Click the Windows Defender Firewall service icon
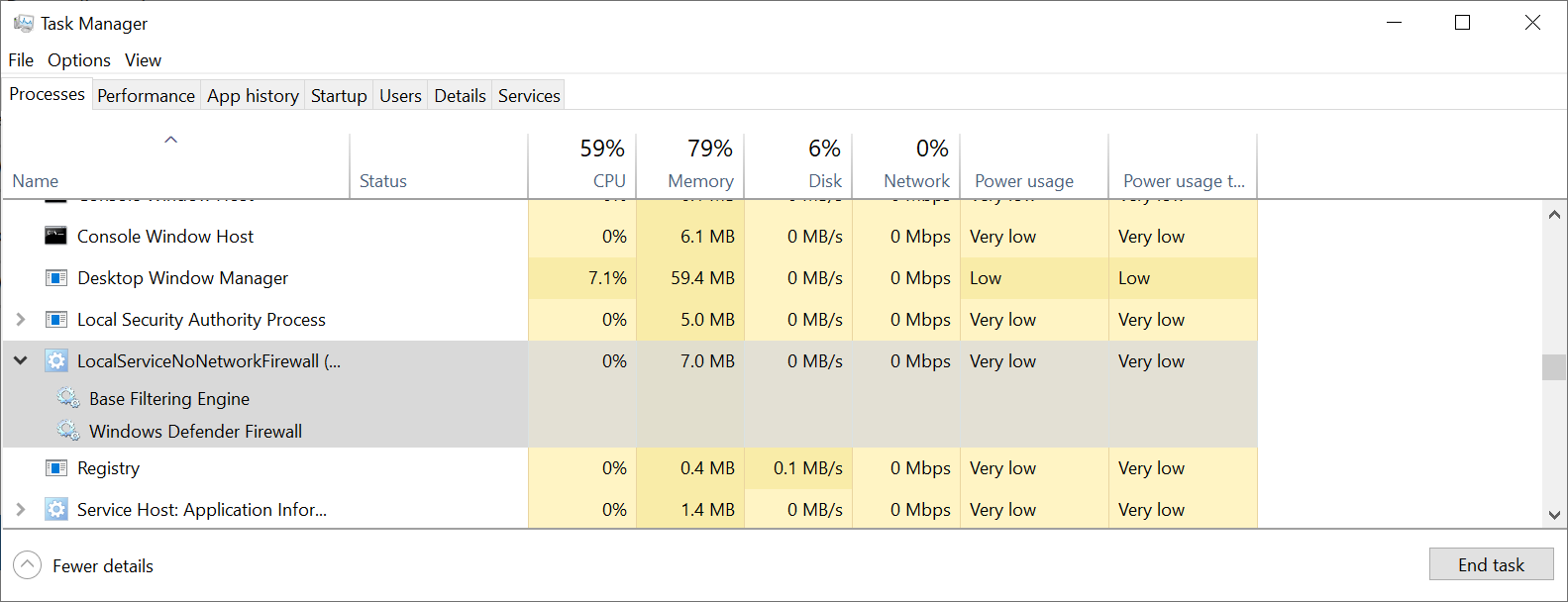The image size is (1568, 602). pyautogui.click(x=68, y=432)
